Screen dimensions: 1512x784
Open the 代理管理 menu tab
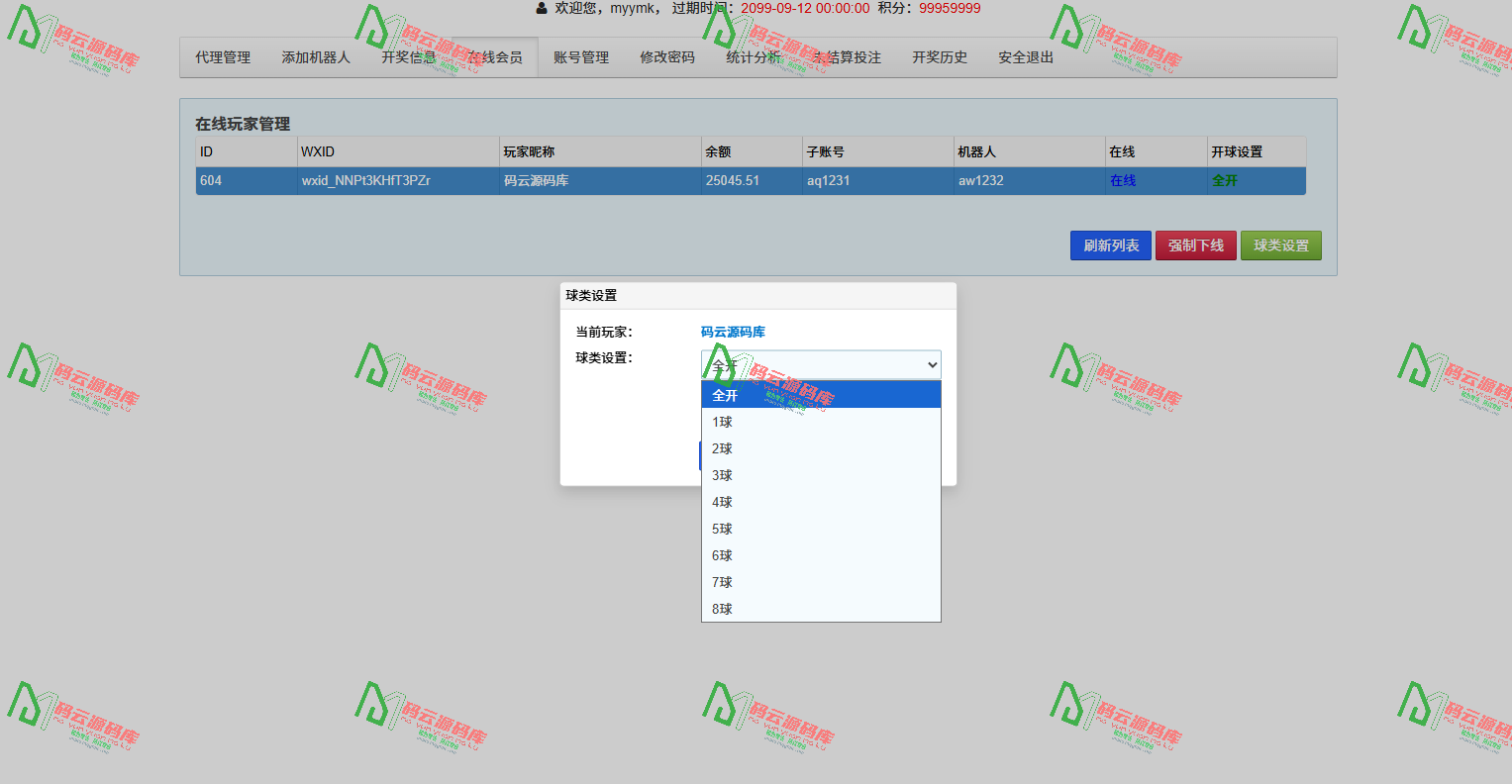pyautogui.click(x=223, y=57)
